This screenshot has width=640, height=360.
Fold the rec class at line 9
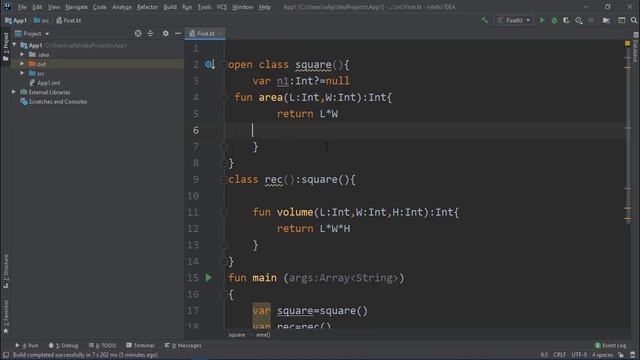[x=224, y=179]
